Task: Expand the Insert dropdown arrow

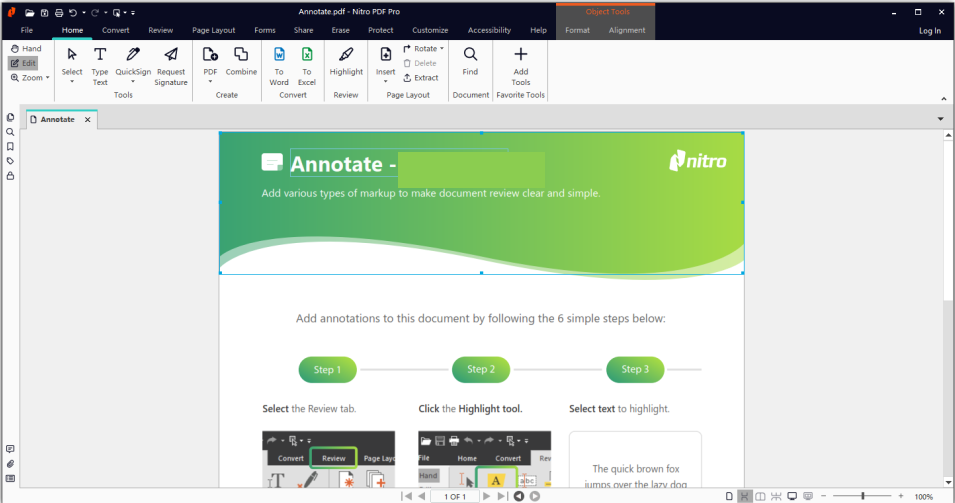Action: [386, 82]
